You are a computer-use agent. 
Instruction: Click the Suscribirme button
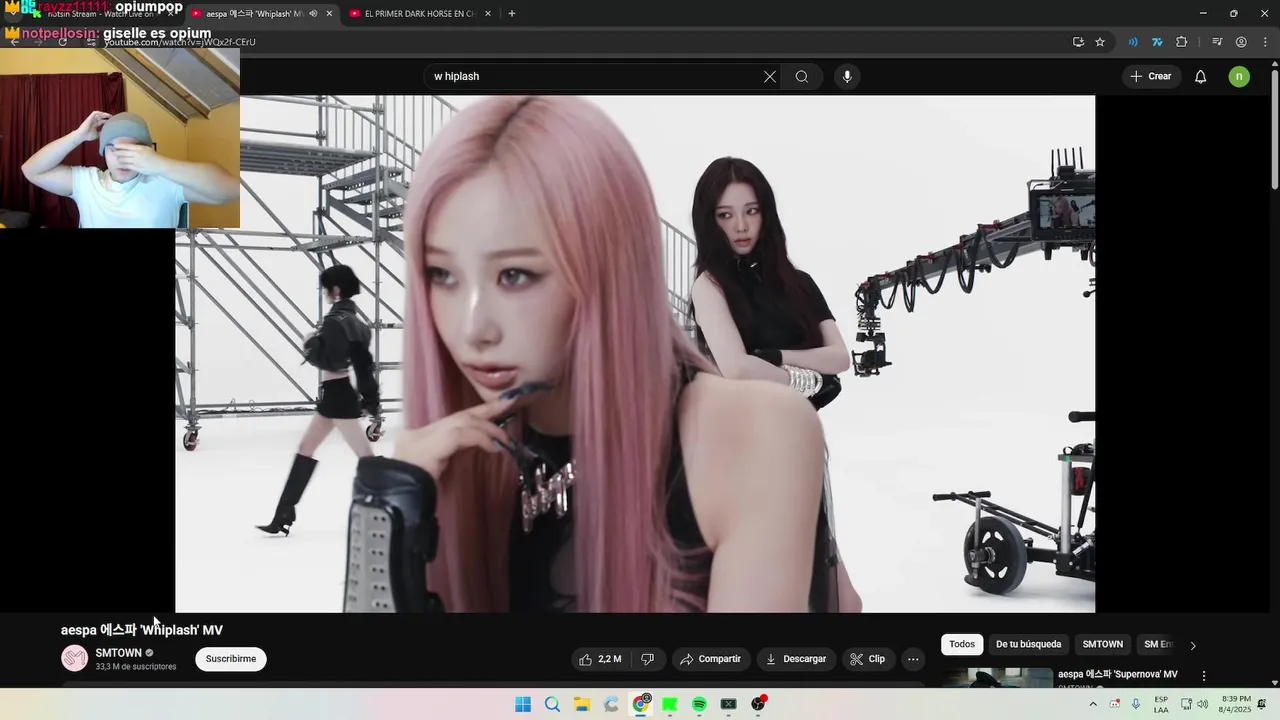231,659
